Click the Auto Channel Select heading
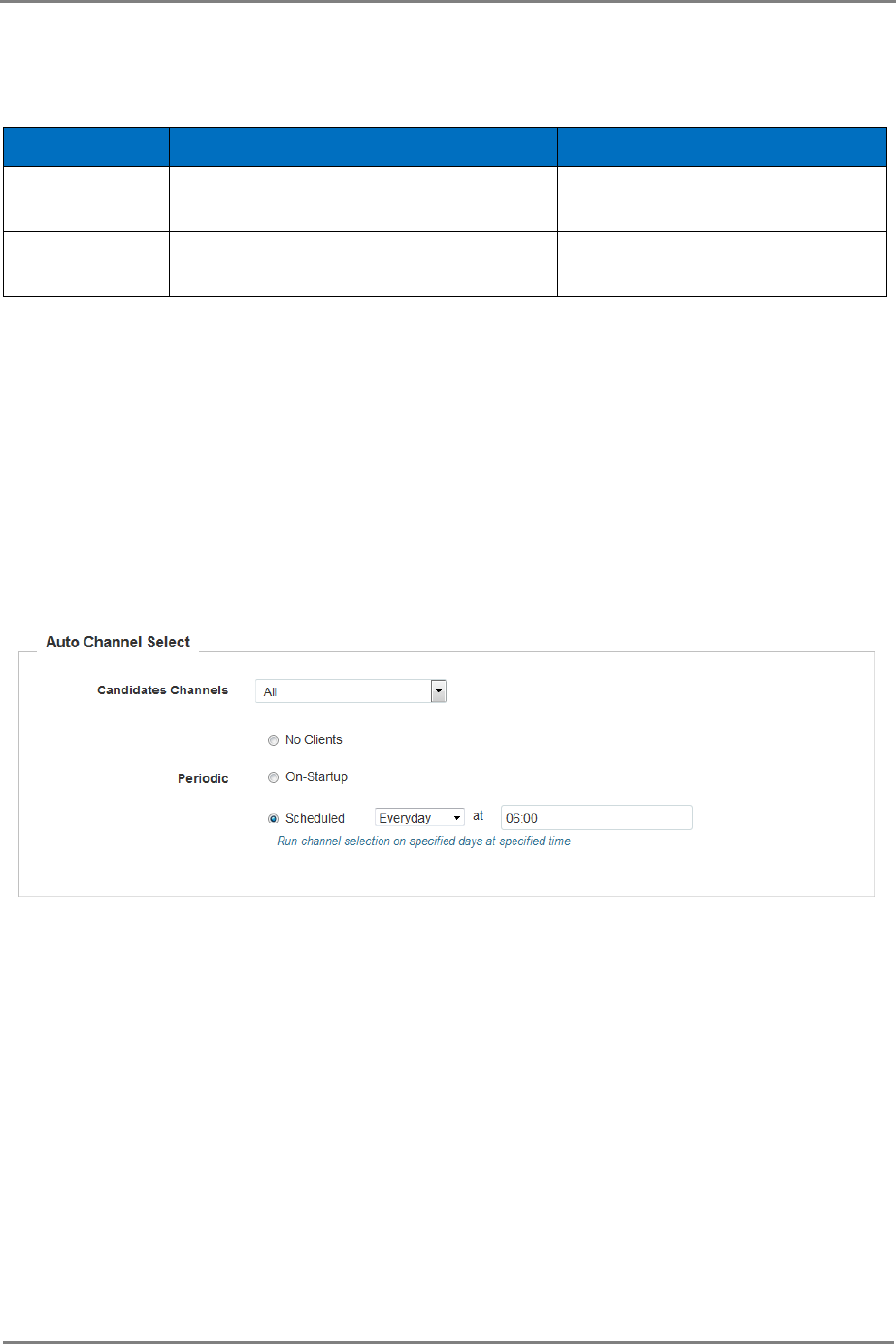 pos(118,642)
